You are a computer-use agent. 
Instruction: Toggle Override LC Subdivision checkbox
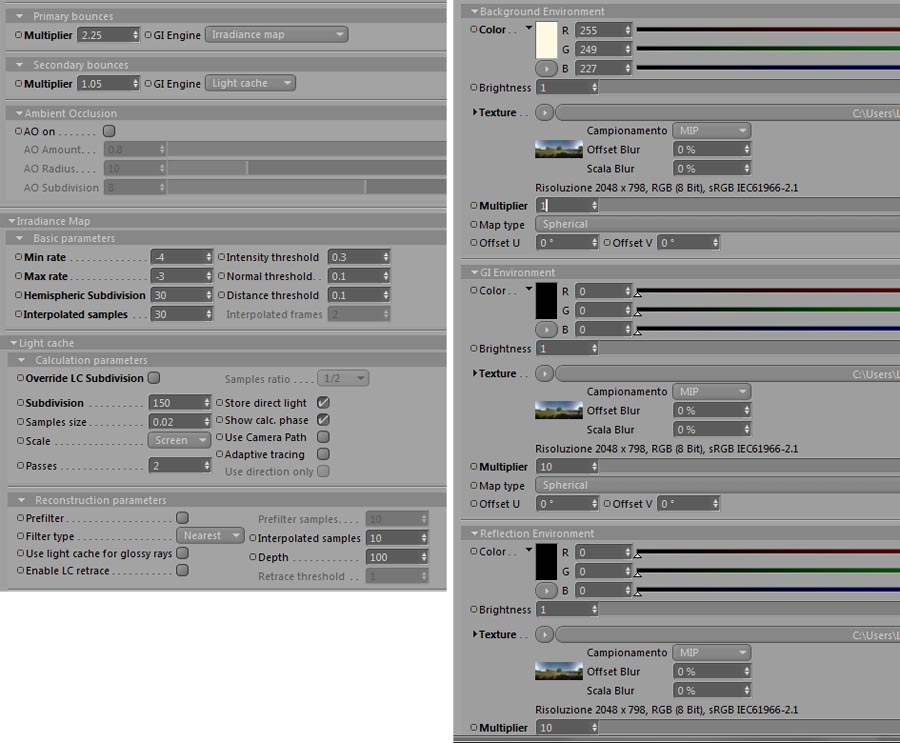[x=154, y=378]
